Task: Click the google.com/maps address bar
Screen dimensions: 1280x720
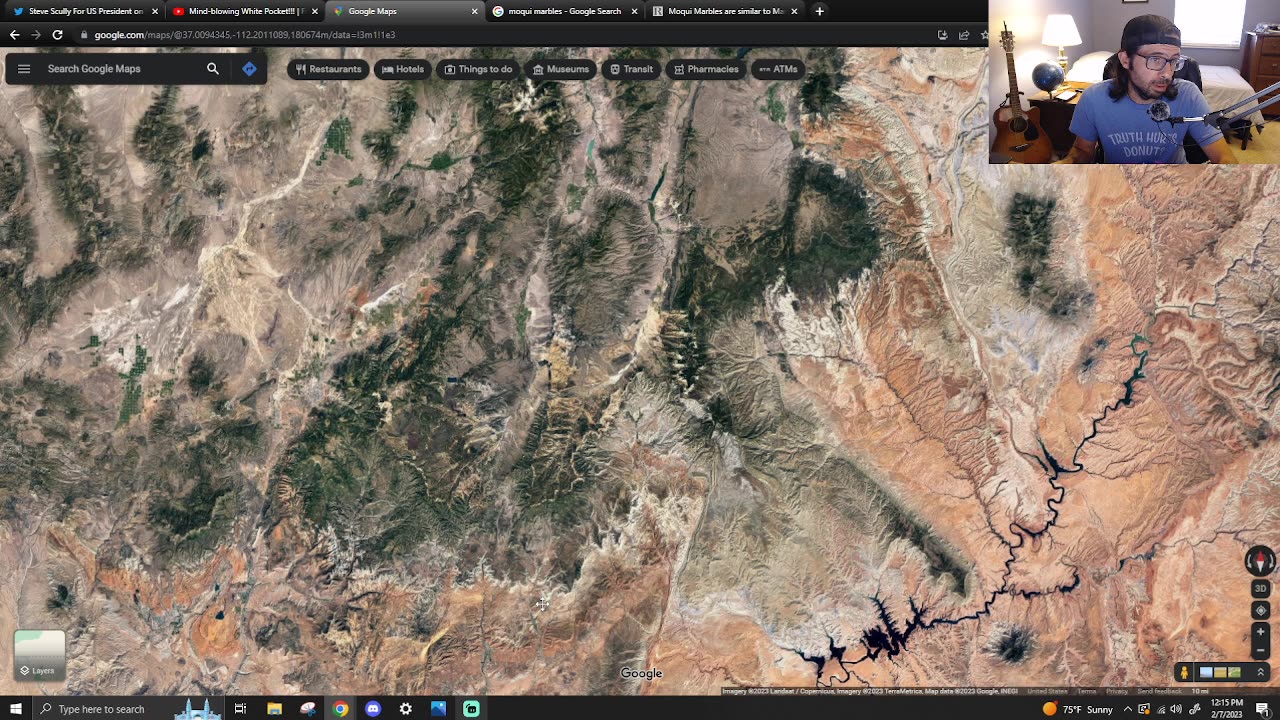Action: [x=500, y=35]
